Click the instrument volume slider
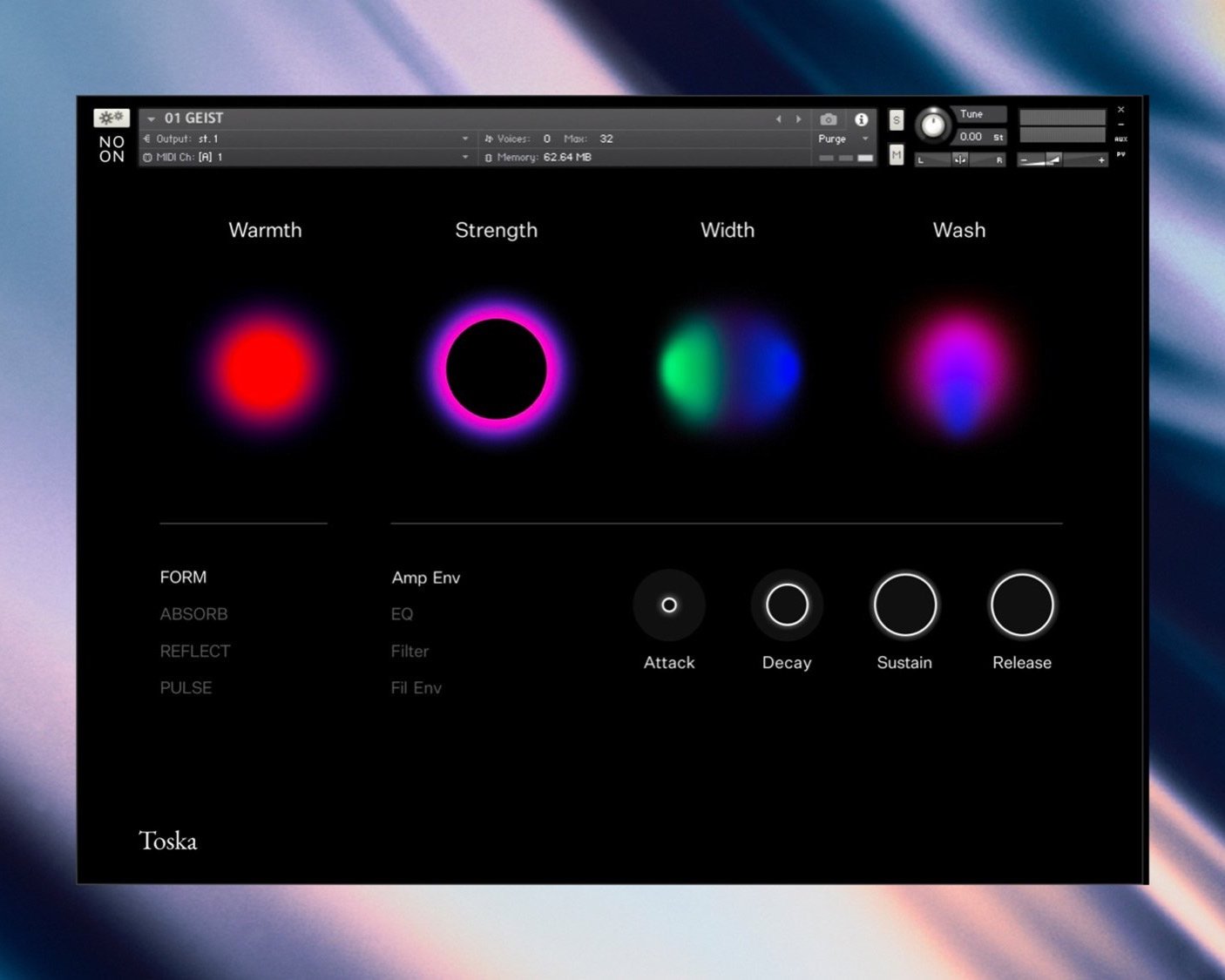The height and width of the screenshot is (980, 1225). click(1062, 159)
